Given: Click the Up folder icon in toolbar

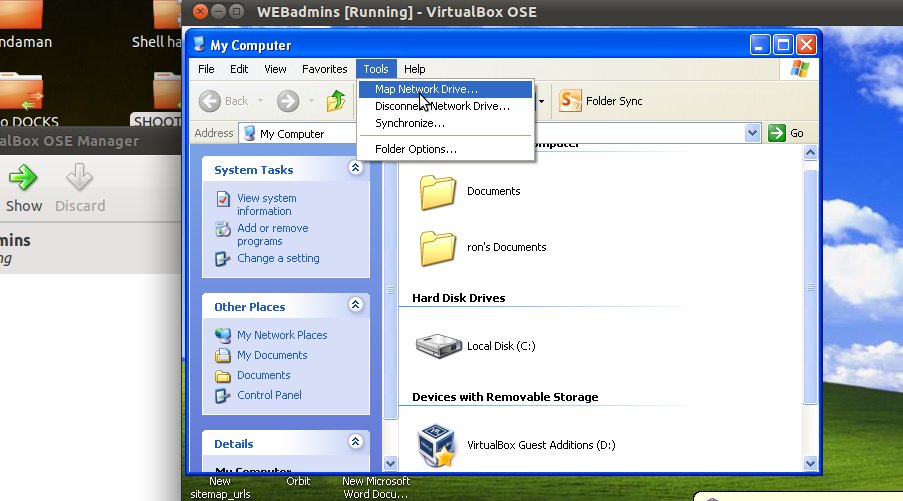Looking at the screenshot, I should [x=336, y=101].
